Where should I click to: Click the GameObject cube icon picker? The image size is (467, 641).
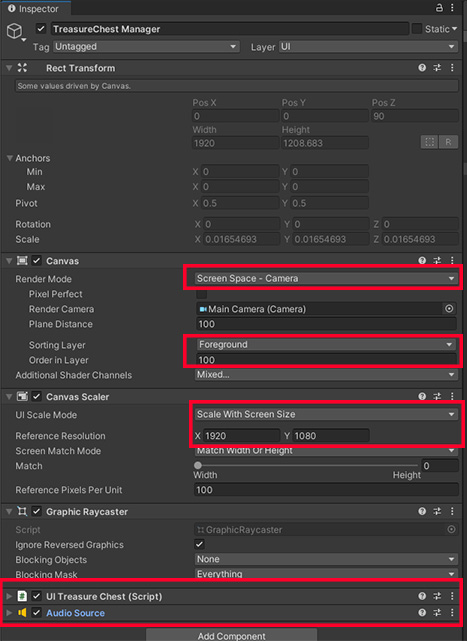click(15, 31)
